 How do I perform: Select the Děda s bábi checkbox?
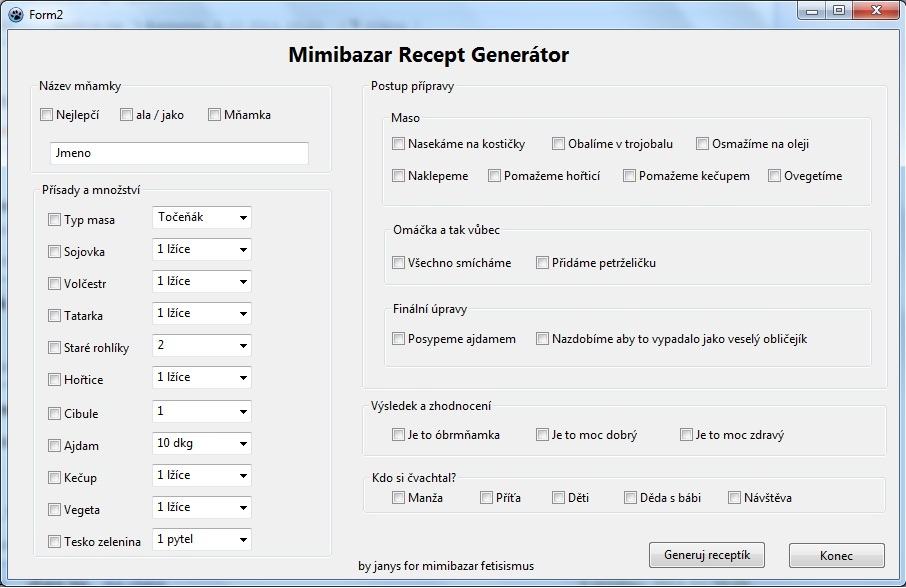[x=631, y=497]
